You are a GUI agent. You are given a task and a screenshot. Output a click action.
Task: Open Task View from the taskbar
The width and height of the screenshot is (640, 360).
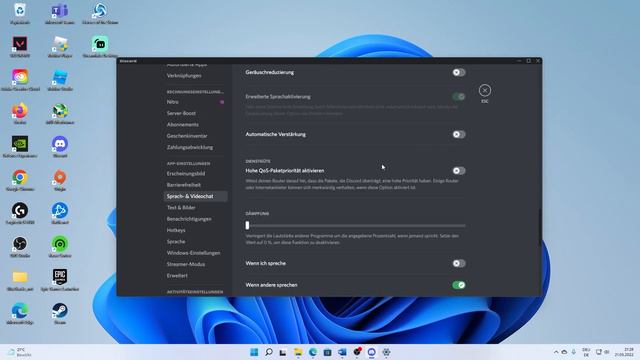point(283,352)
